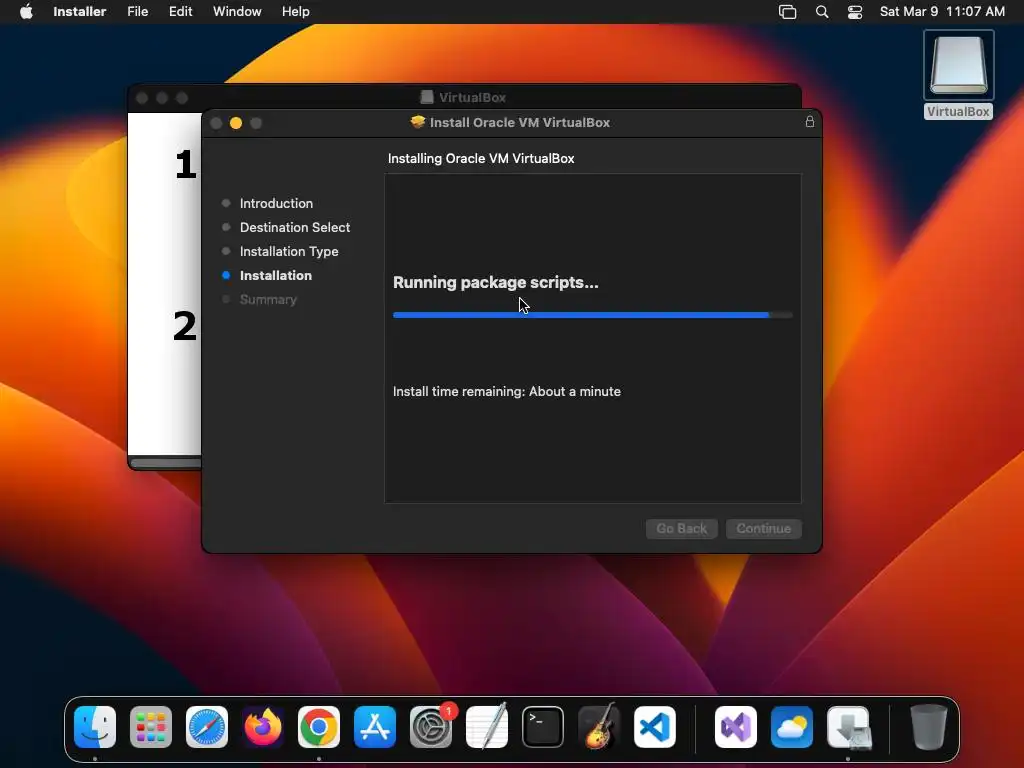The height and width of the screenshot is (768, 1024).
Task: Open Control Center in the menu bar
Action: 855,12
